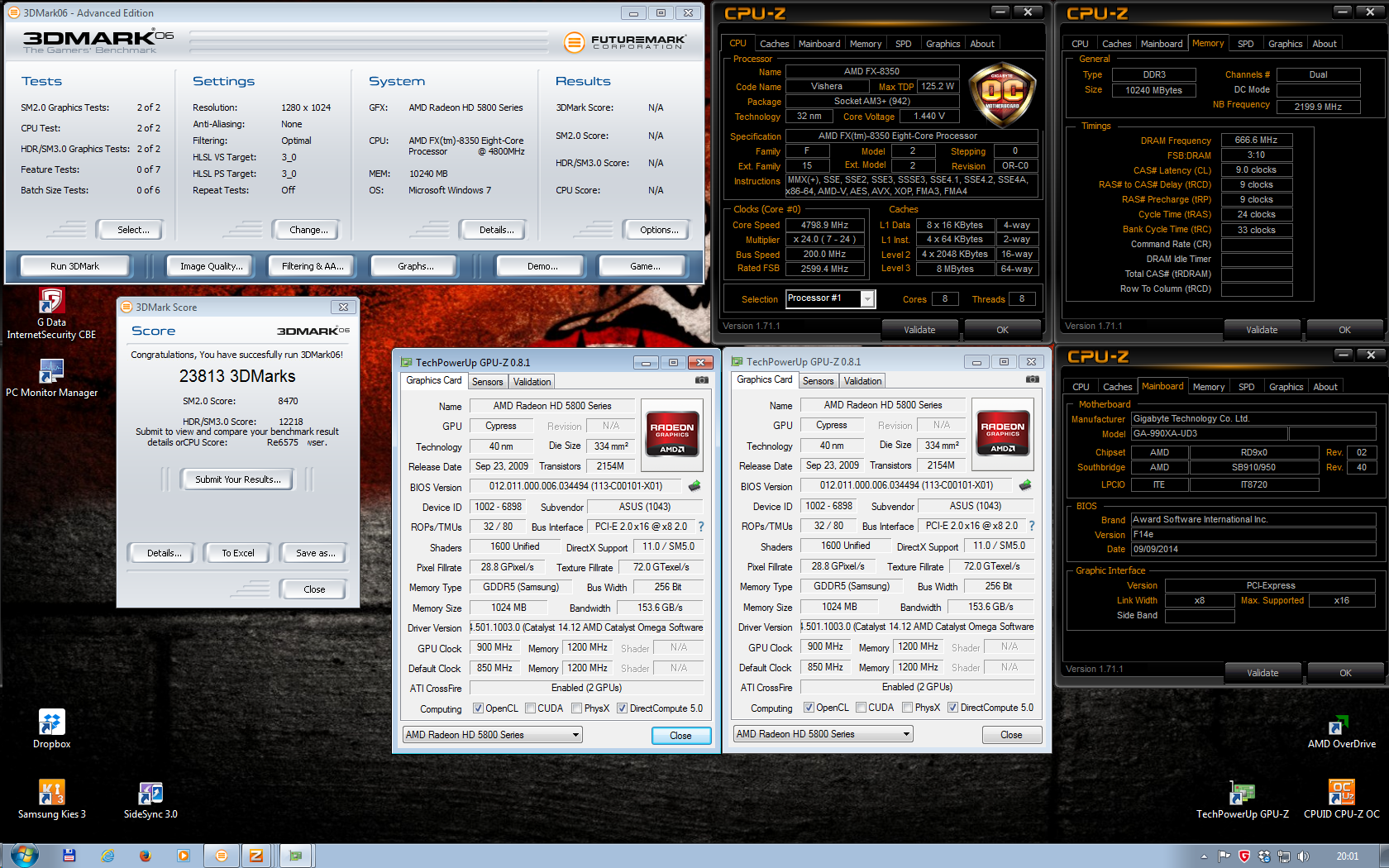Click the floppy disk taskbar icon
This screenshot has height=868, width=1389.
pos(69,856)
